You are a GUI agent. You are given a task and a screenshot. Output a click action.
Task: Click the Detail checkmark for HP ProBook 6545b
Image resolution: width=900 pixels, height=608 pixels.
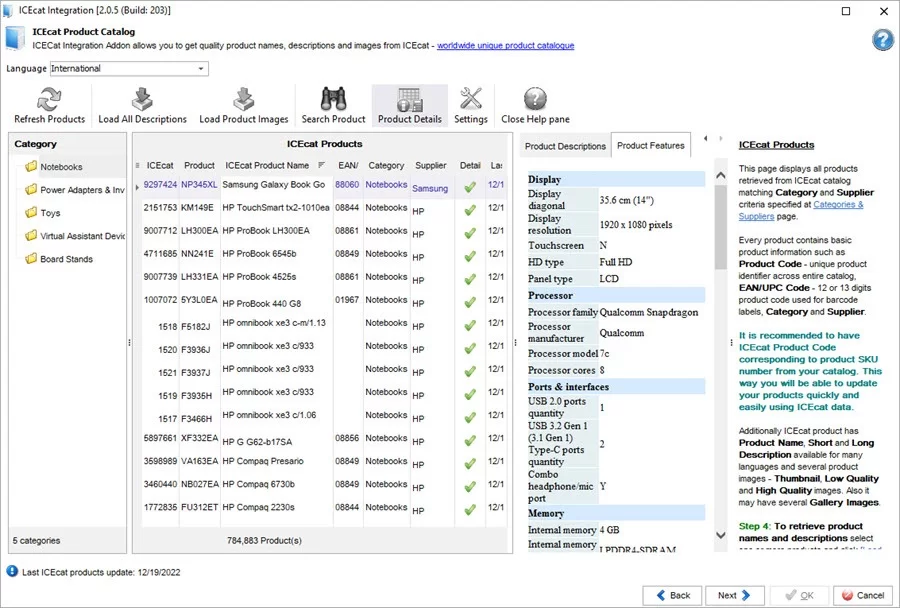click(470, 255)
